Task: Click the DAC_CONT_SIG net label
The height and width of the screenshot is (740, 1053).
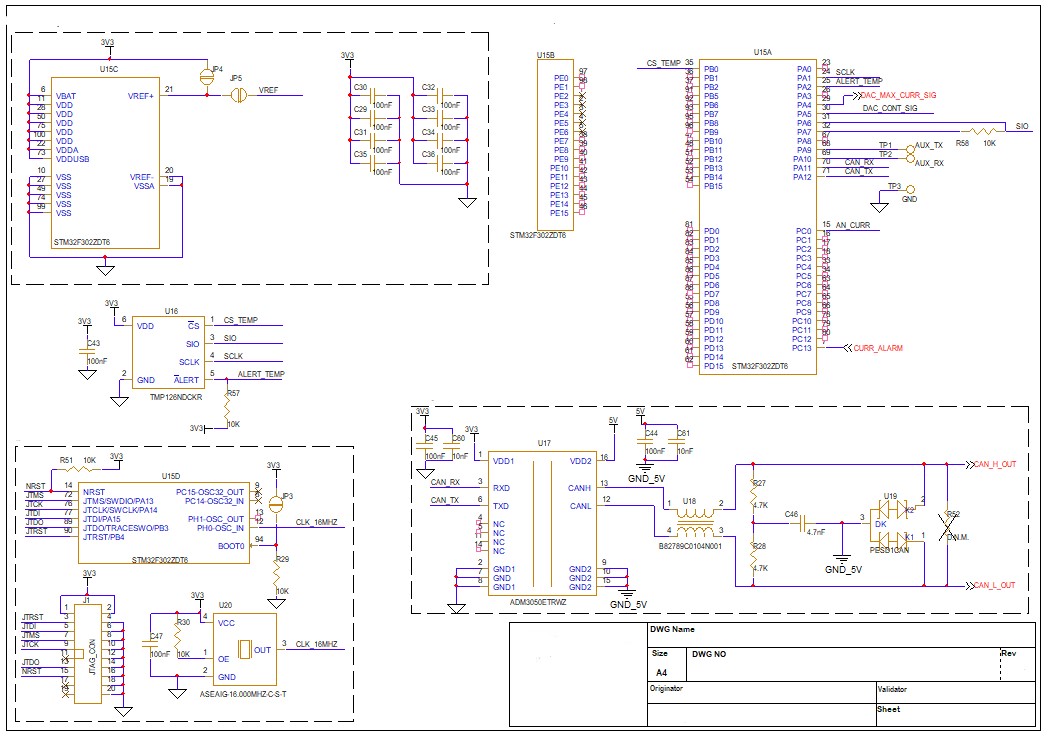Action: pos(890,108)
